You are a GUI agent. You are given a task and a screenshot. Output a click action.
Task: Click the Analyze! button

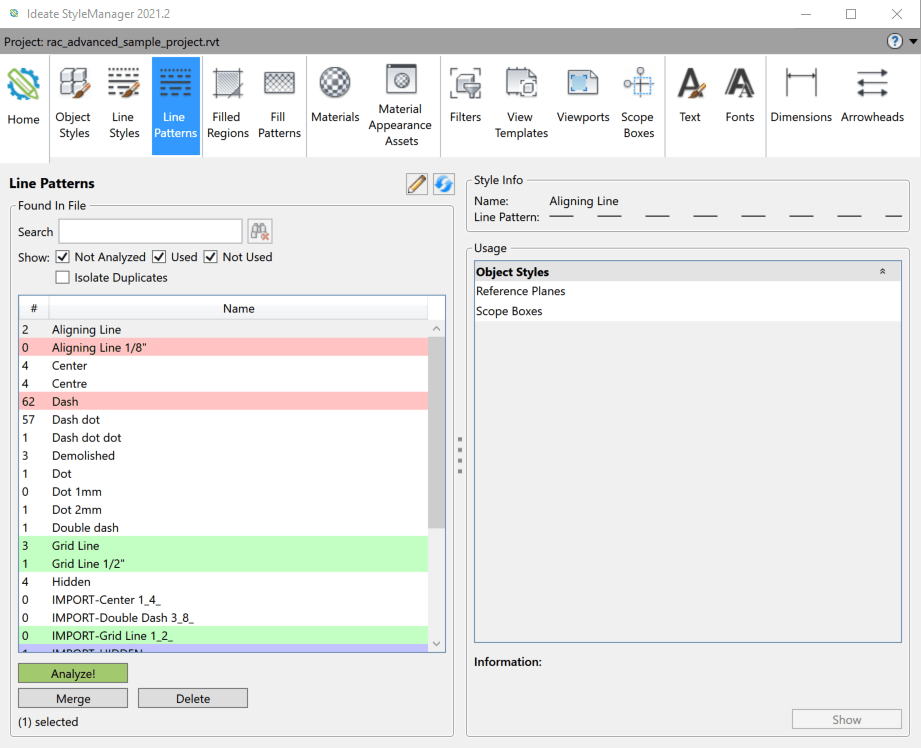pos(73,673)
